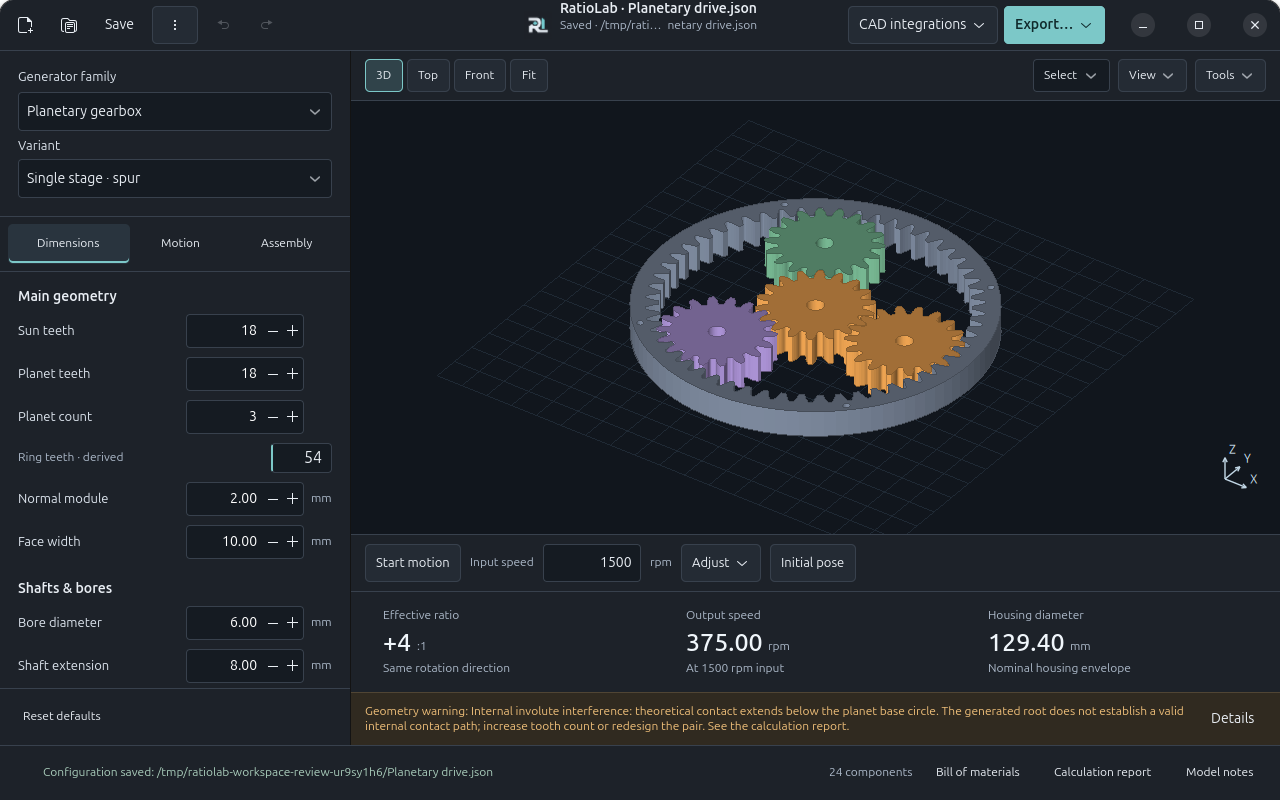Raise Normal module using plus

[x=292, y=499]
